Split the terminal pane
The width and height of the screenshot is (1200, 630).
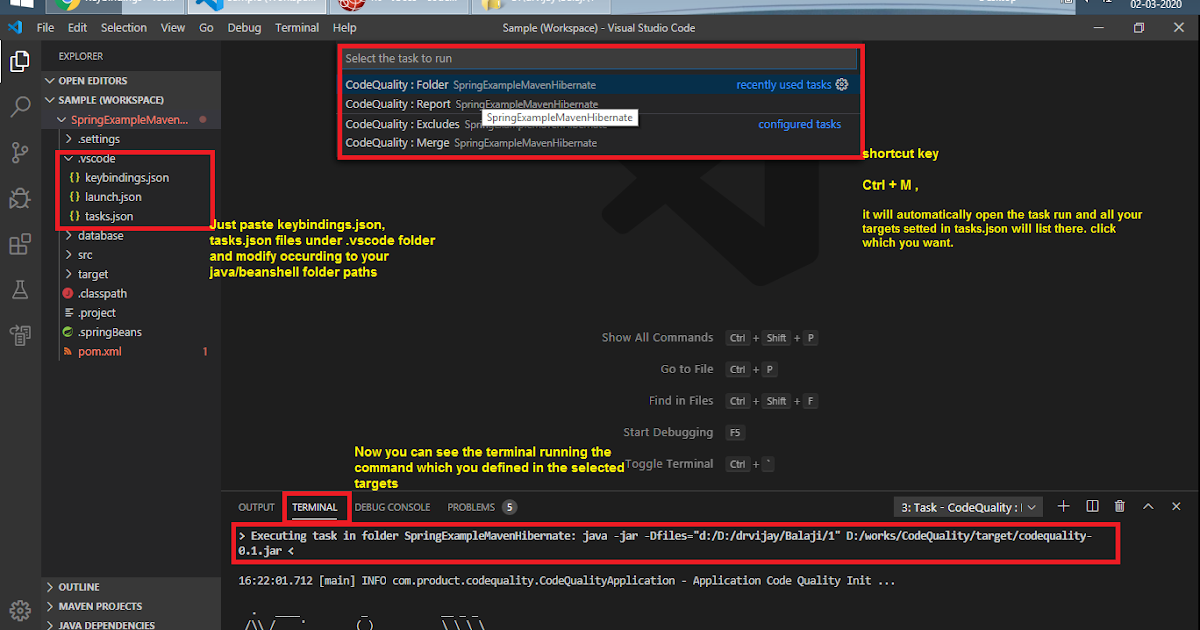(1091, 506)
